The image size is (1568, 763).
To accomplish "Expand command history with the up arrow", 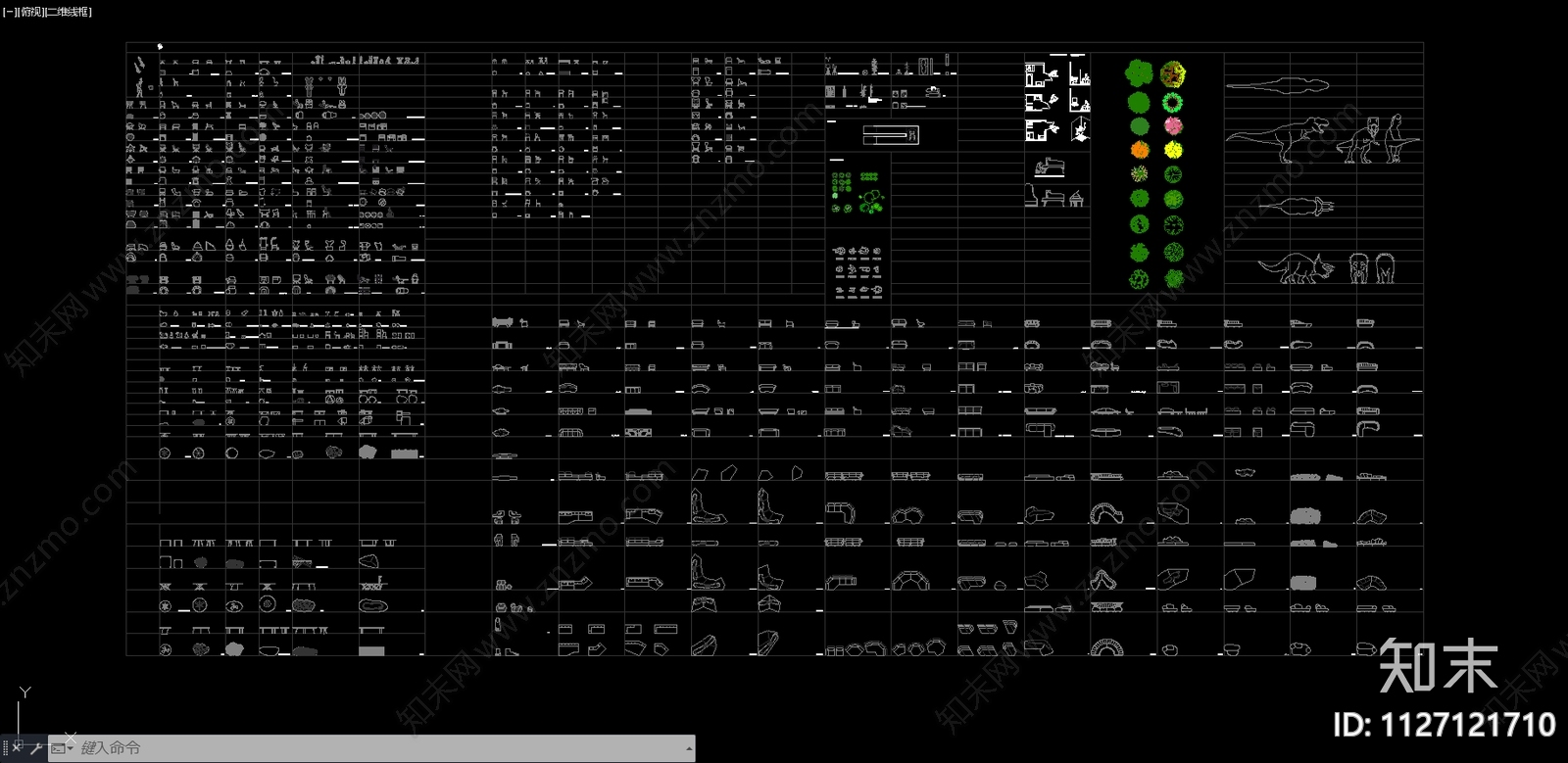I will [x=690, y=748].
